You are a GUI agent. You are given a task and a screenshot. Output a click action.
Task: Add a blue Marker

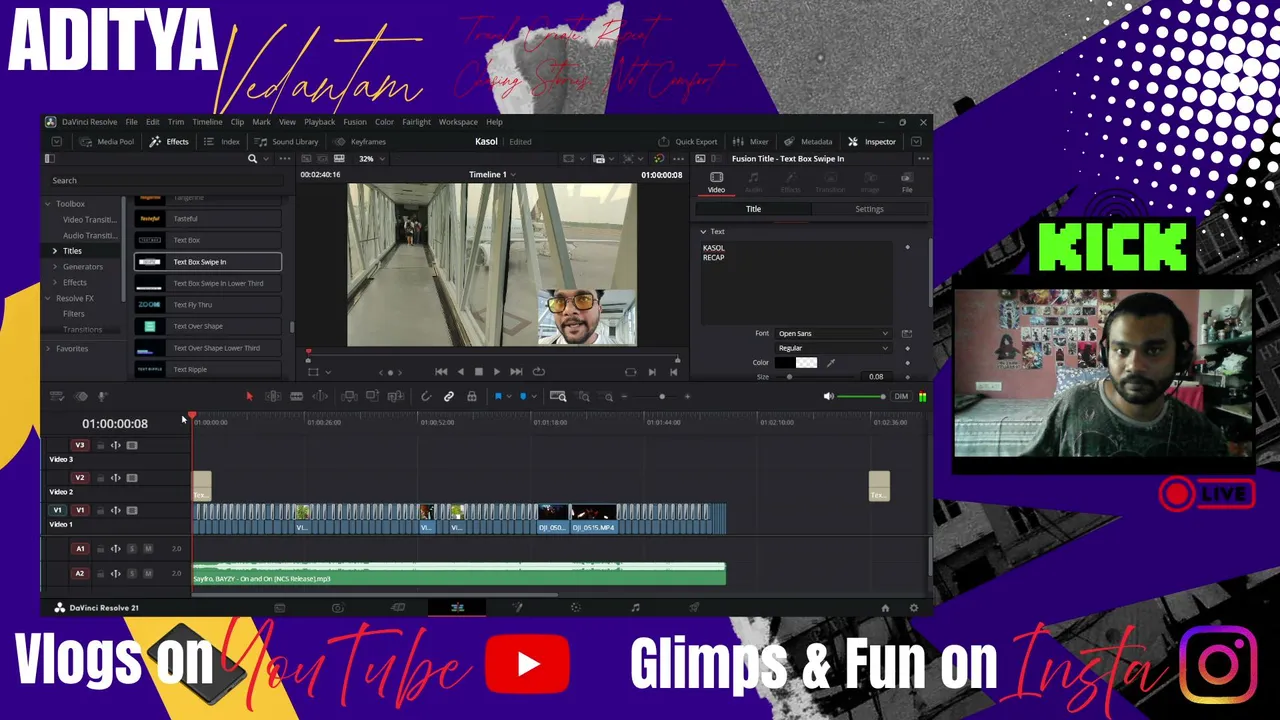[523, 397]
